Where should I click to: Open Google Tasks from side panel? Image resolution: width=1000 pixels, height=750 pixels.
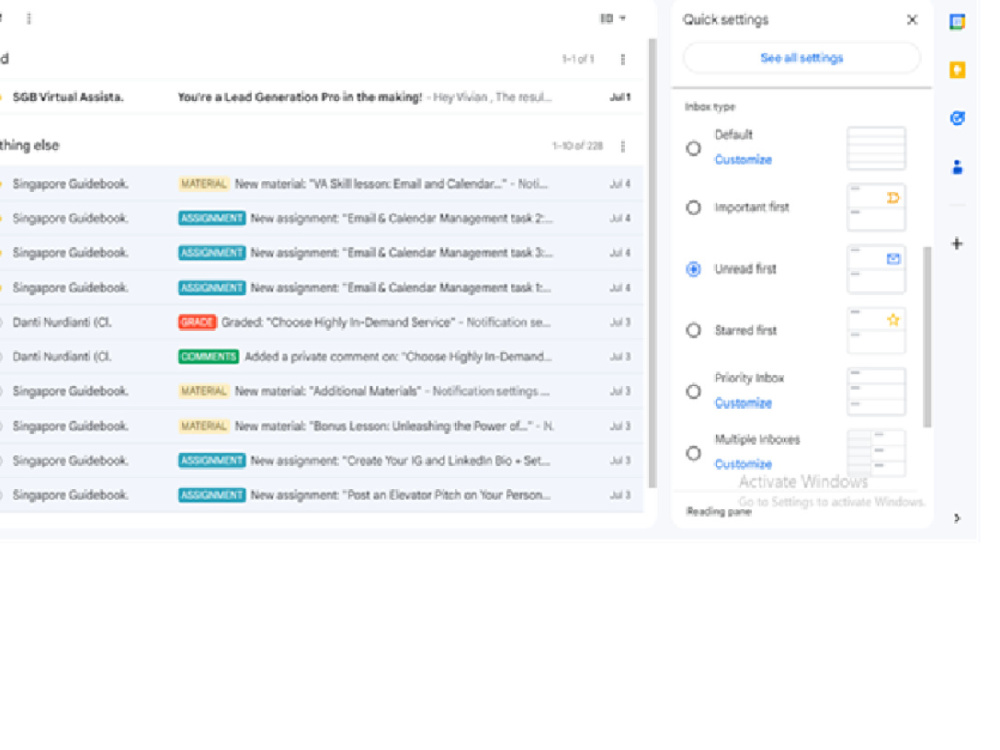[x=957, y=118]
